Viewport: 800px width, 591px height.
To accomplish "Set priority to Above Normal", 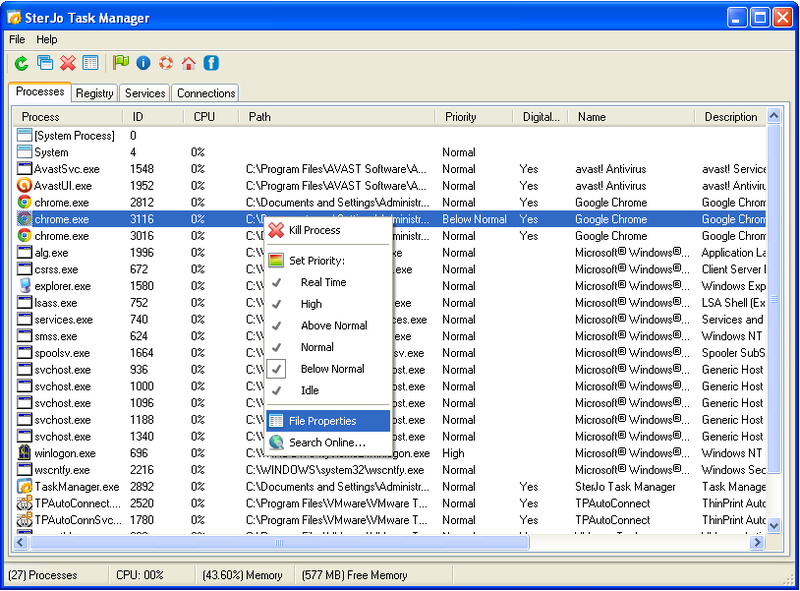I will click(328, 326).
